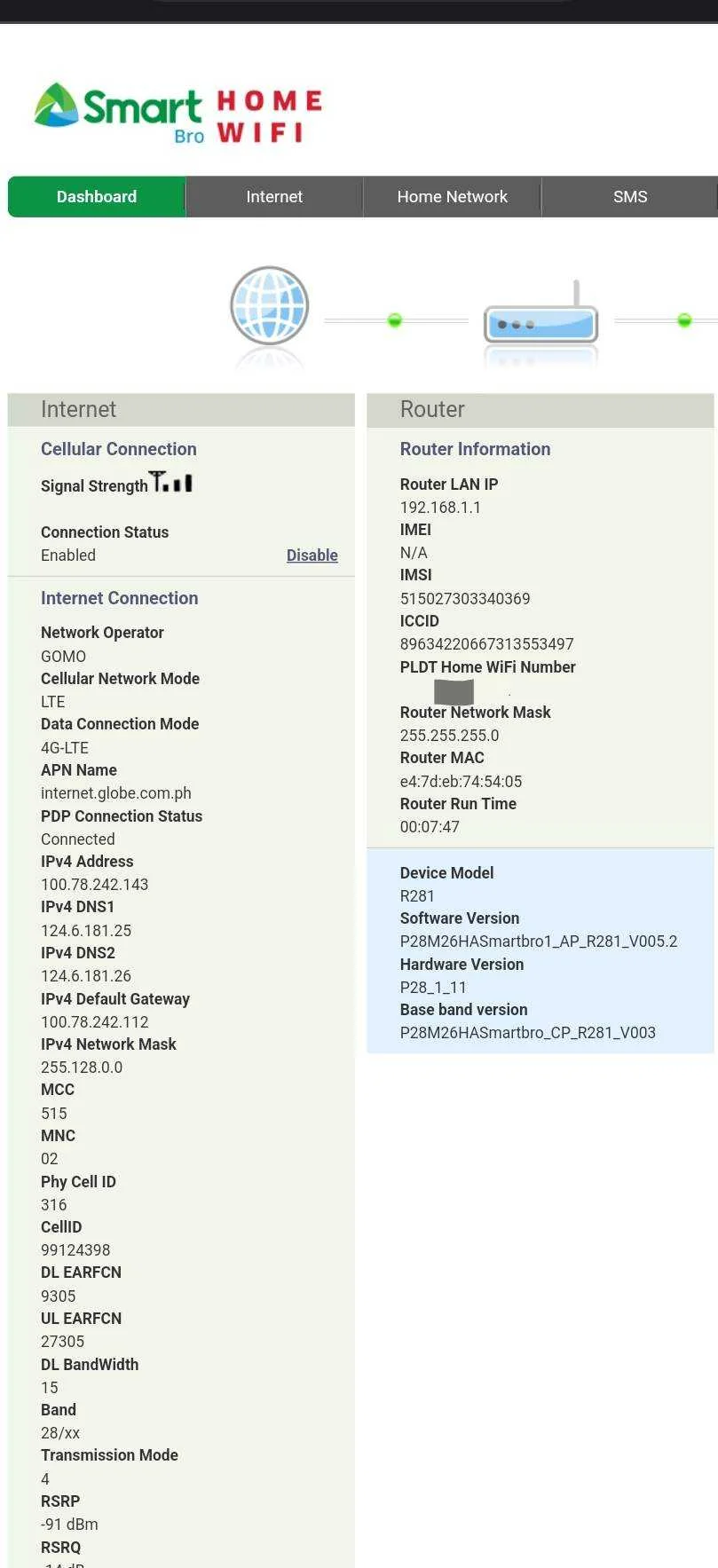
Task: Click green status dot between globe and router
Action: tap(395, 319)
